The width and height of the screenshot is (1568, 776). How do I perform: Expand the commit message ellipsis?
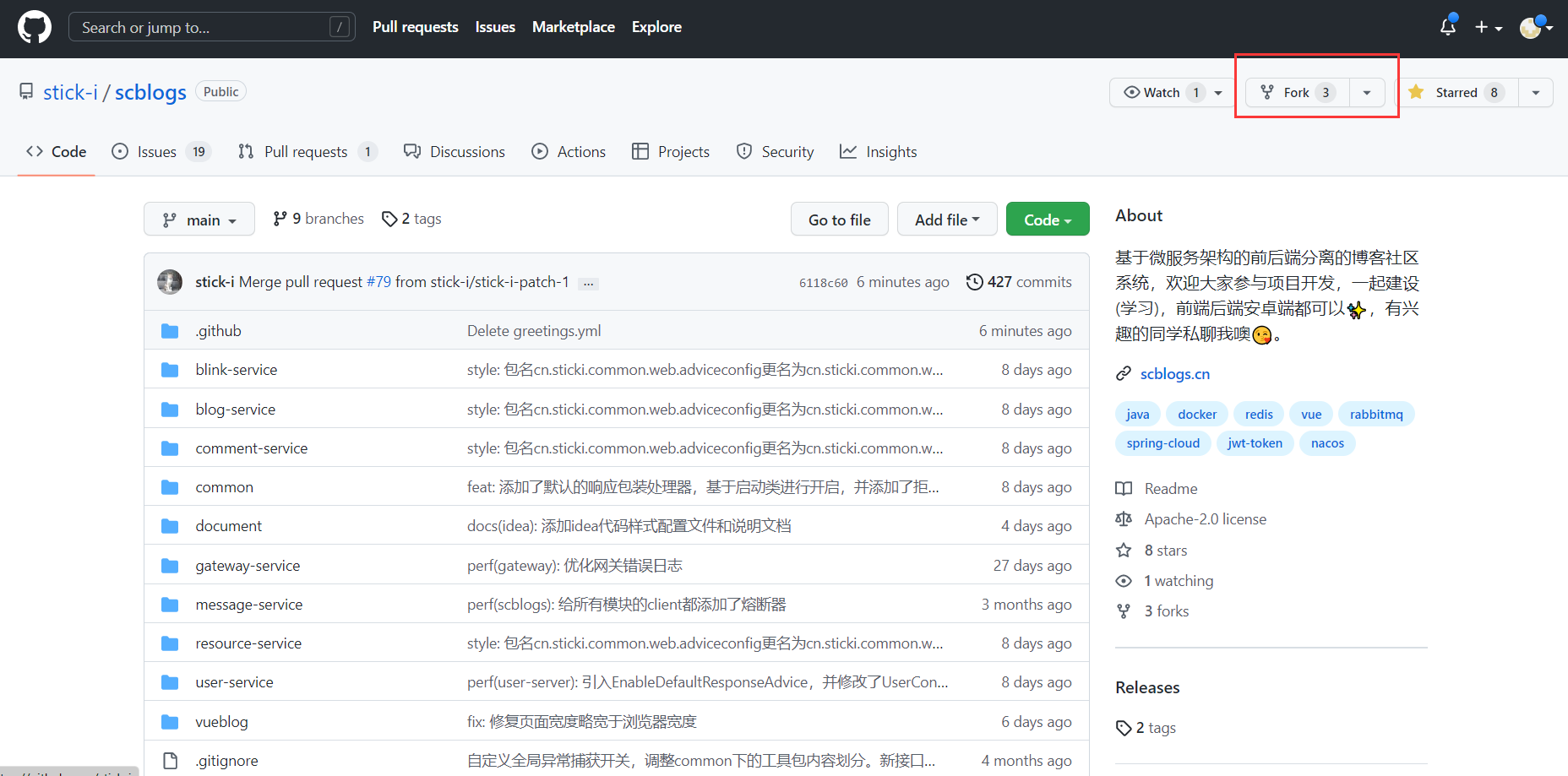(588, 284)
